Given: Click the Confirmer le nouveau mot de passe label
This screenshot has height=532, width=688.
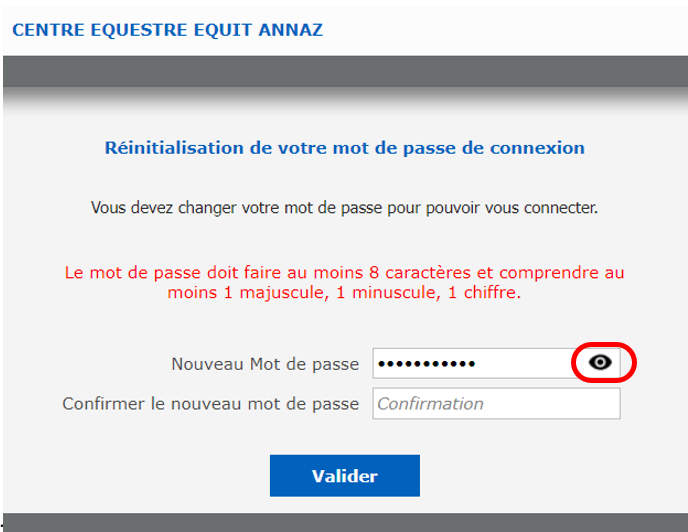Looking at the screenshot, I should (211, 404).
